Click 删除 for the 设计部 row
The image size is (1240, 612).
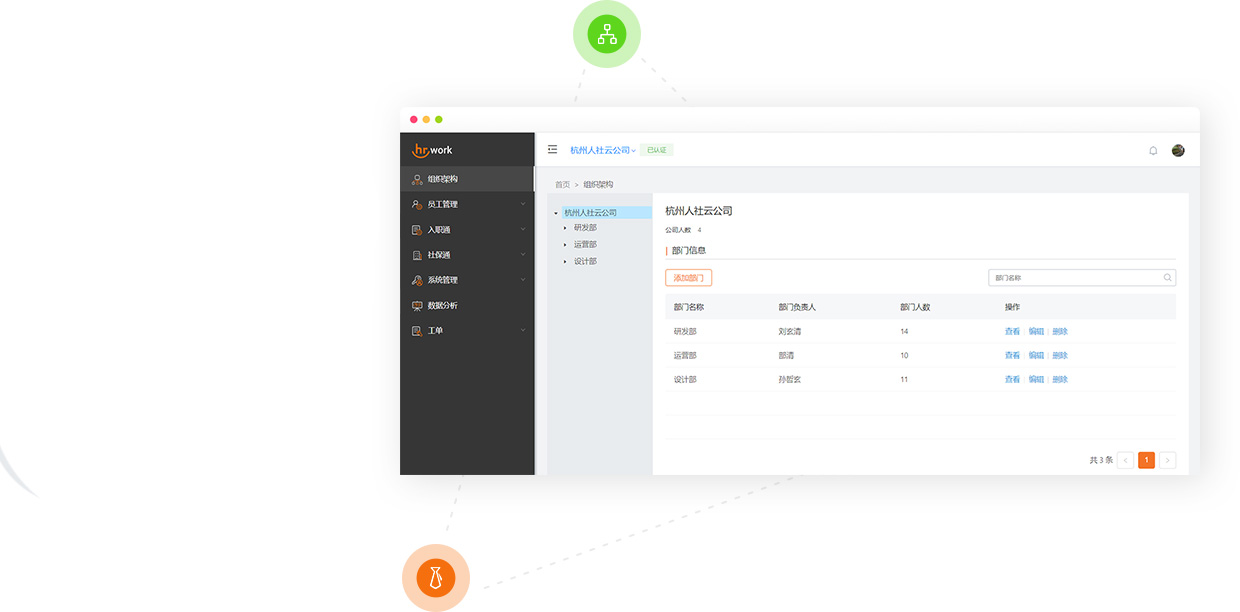point(1060,380)
